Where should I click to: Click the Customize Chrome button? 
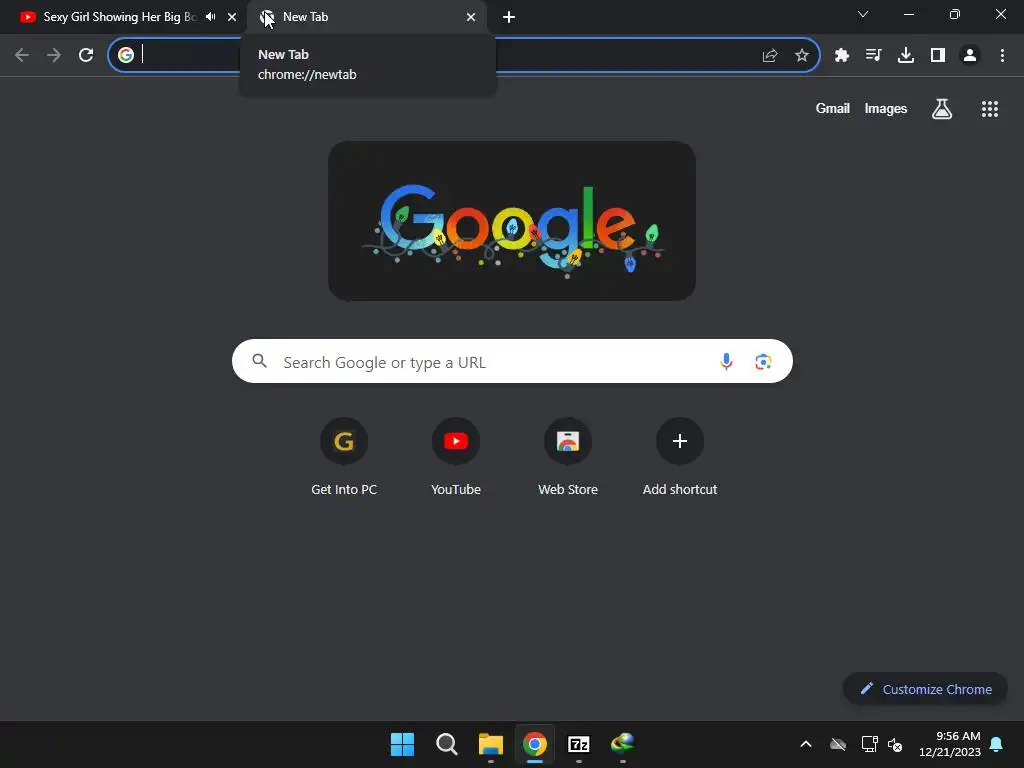point(925,689)
